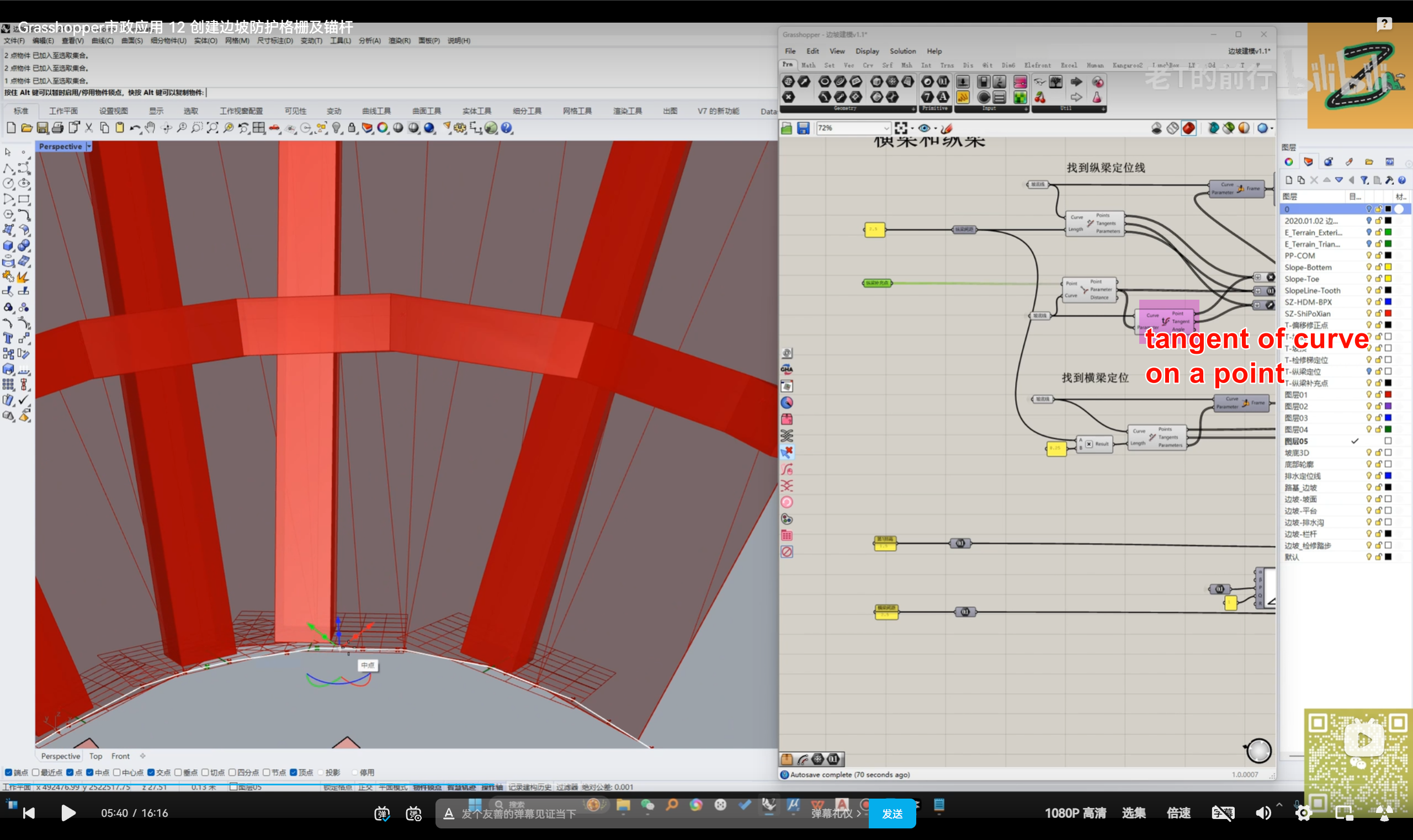Open the 72% zoom level dropdown
The image size is (1413, 840).
pos(886,129)
